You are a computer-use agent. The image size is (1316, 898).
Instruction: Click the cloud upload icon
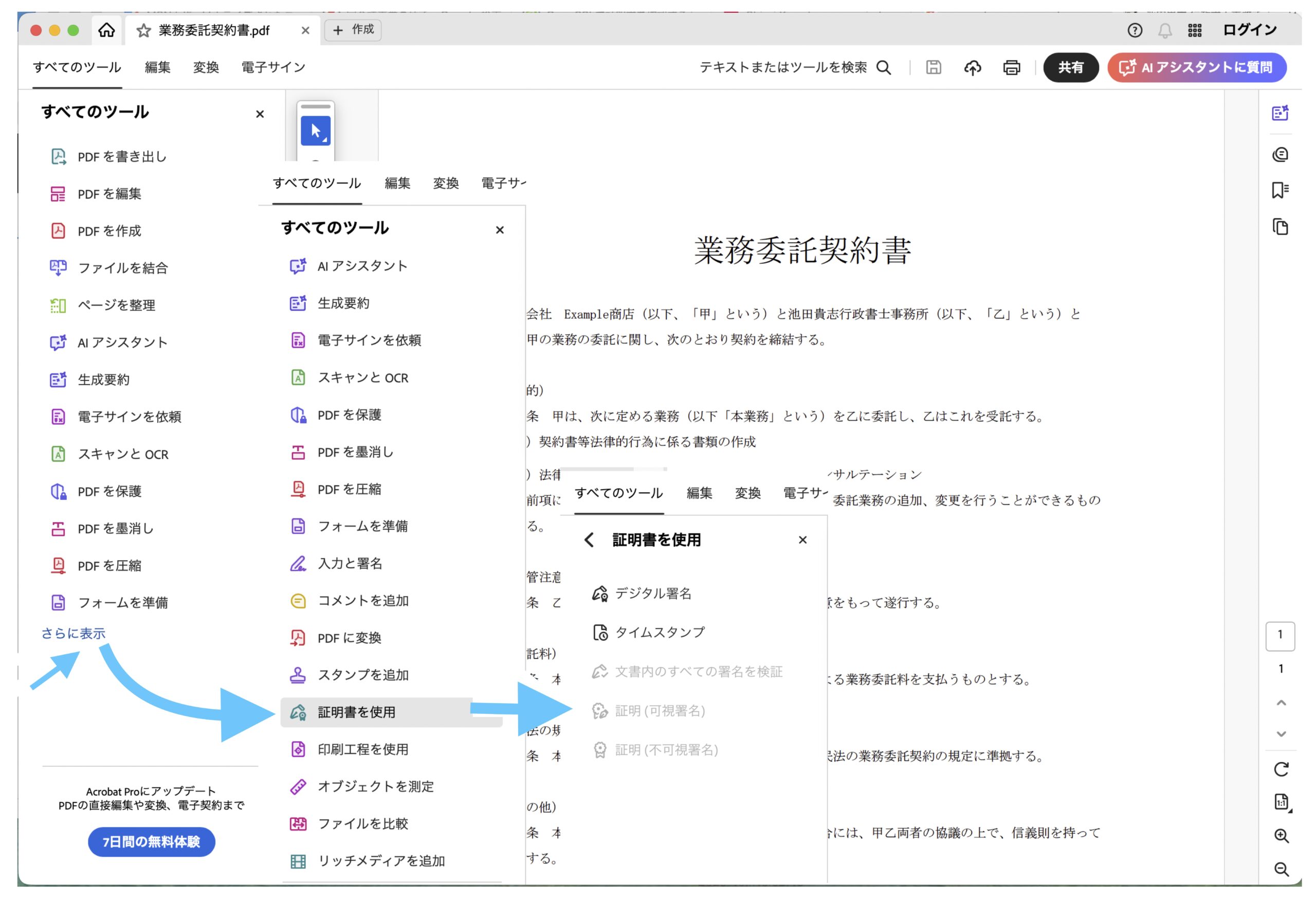coord(972,67)
